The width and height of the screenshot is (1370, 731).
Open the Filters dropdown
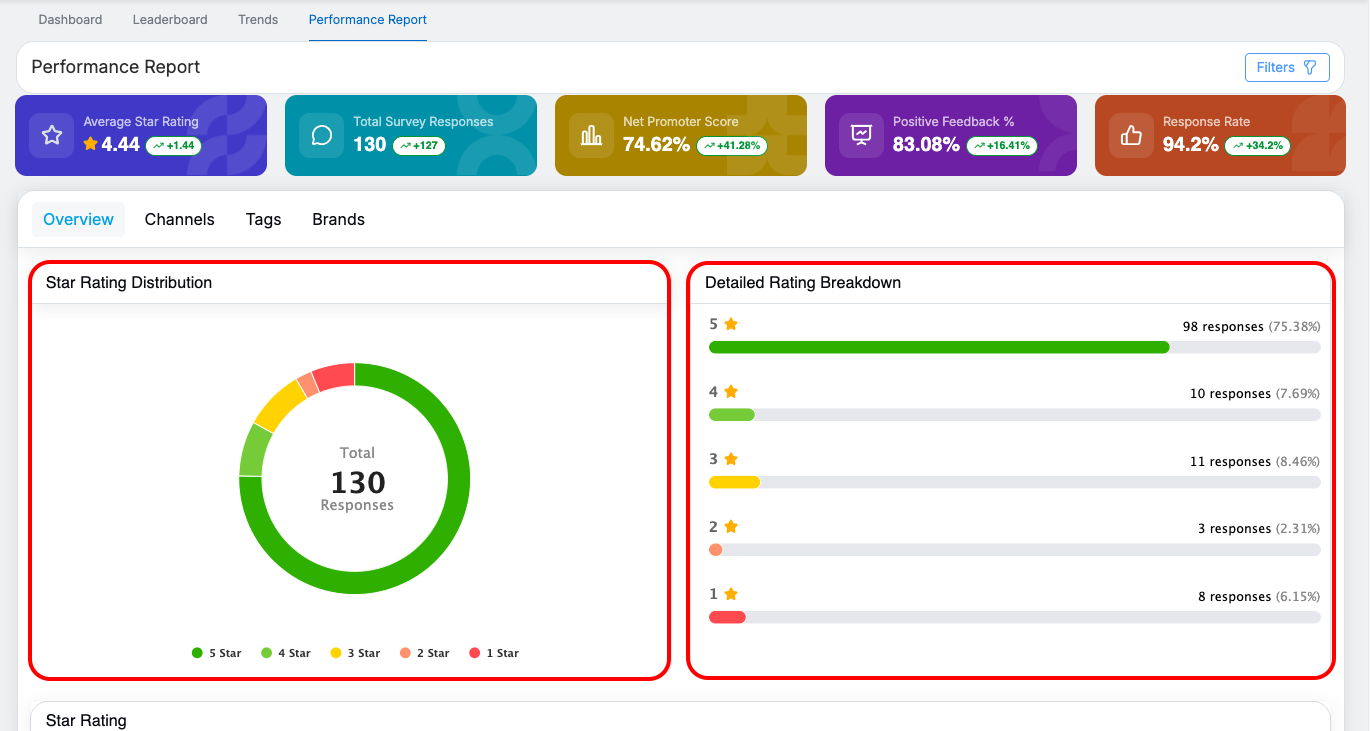[x=1286, y=67]
